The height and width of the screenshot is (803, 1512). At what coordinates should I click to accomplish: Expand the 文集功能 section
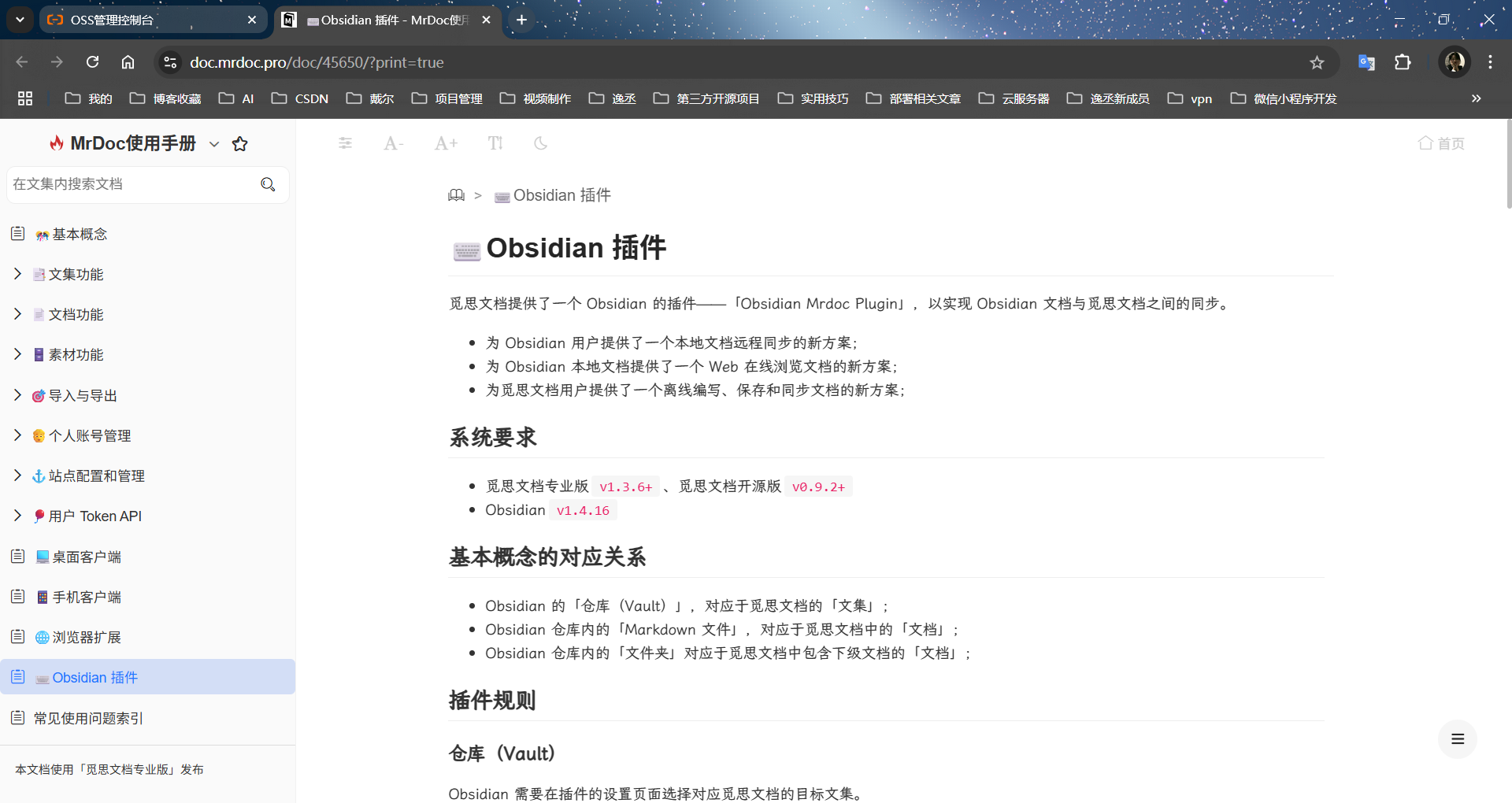[18, 274]
